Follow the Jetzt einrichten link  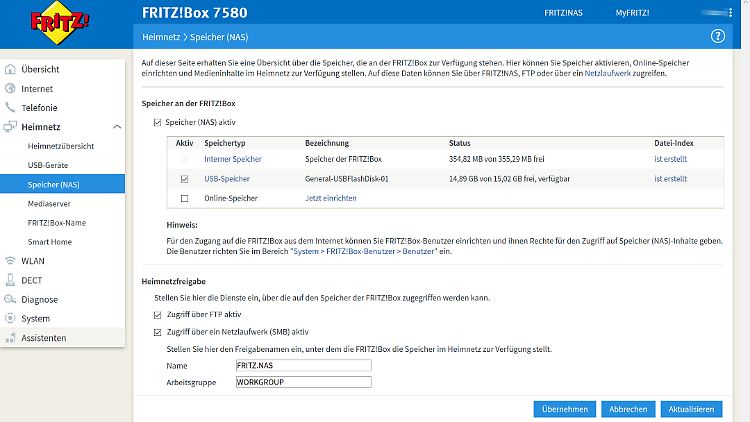[330, 198]
